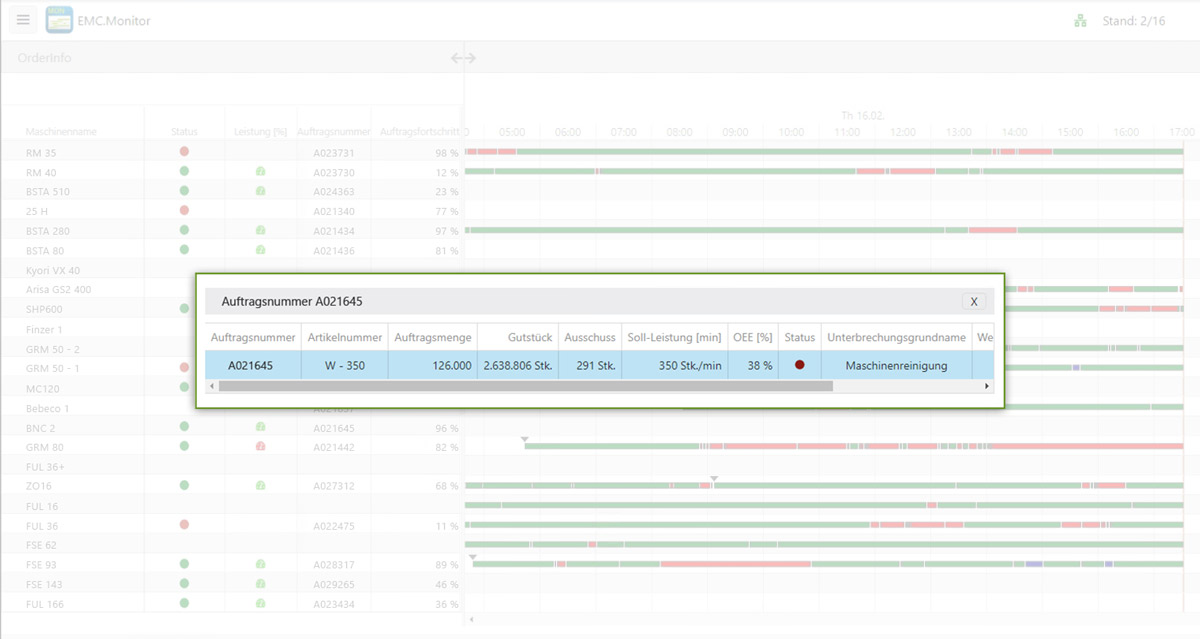Click the double-arrow panel resize icon
The height and width of the screenshot is (639, 1200).
click(x=463, y=58)
